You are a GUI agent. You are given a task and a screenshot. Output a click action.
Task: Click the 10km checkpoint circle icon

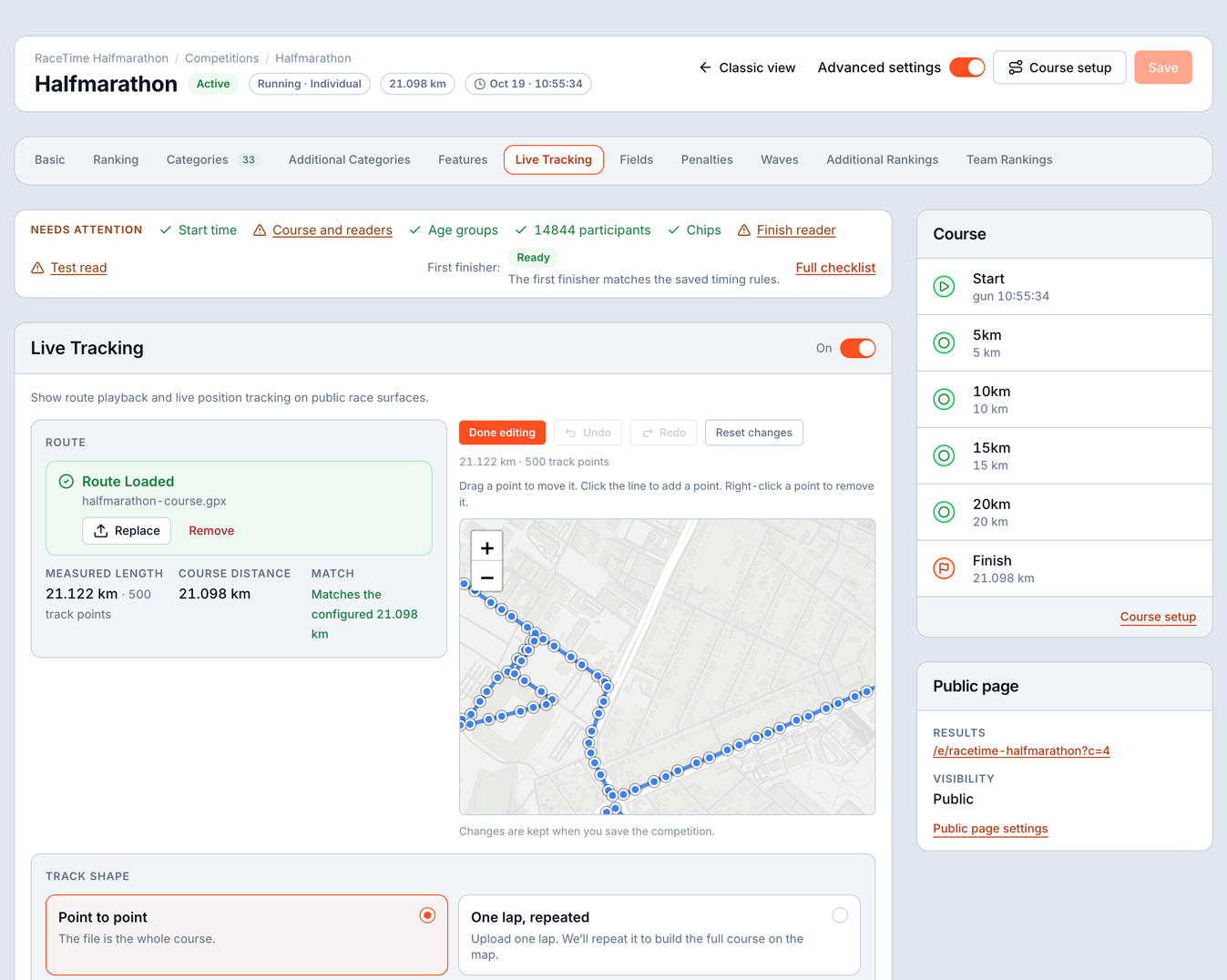(x=944, y=400)
